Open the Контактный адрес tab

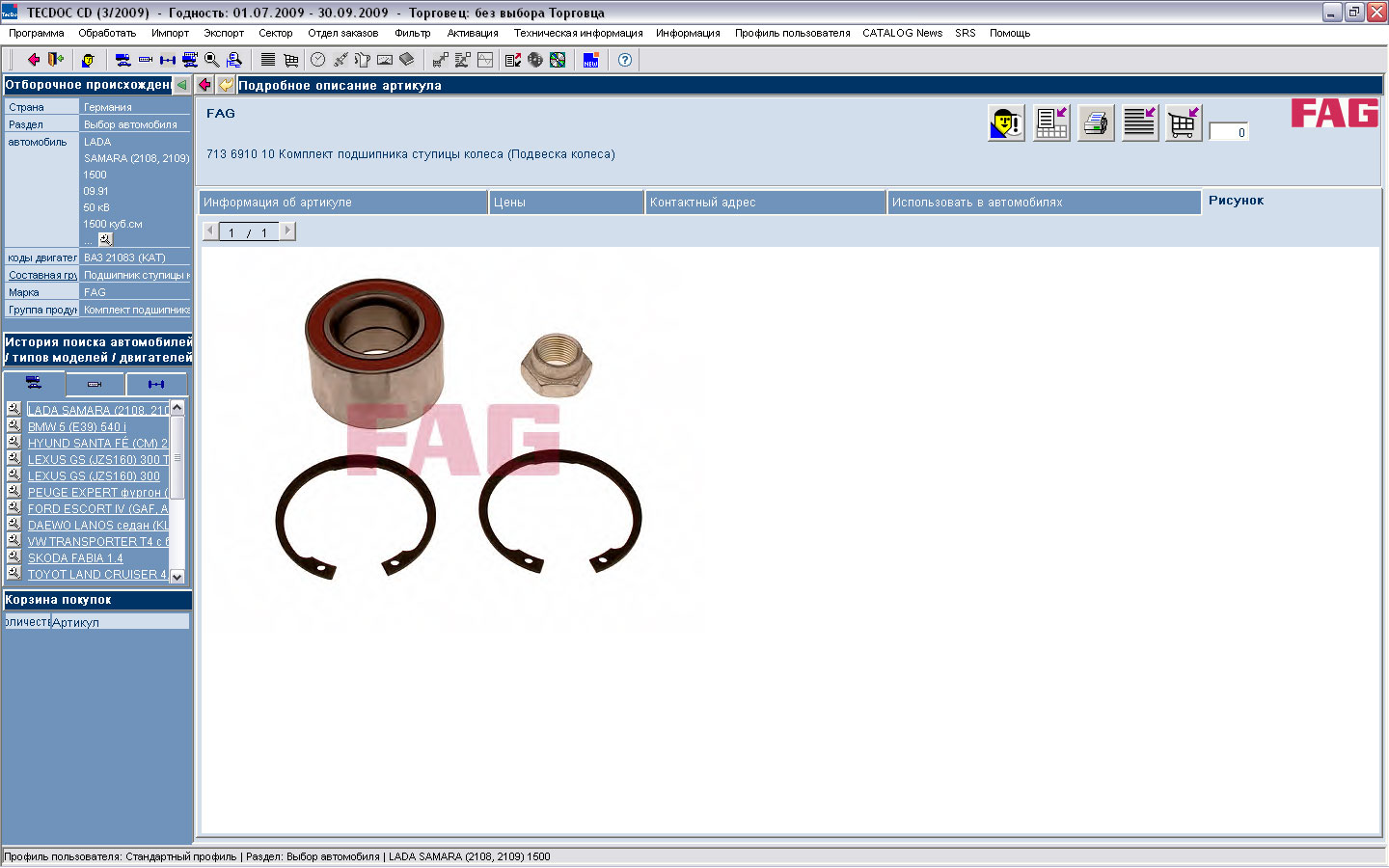click(x=766, y=203)
